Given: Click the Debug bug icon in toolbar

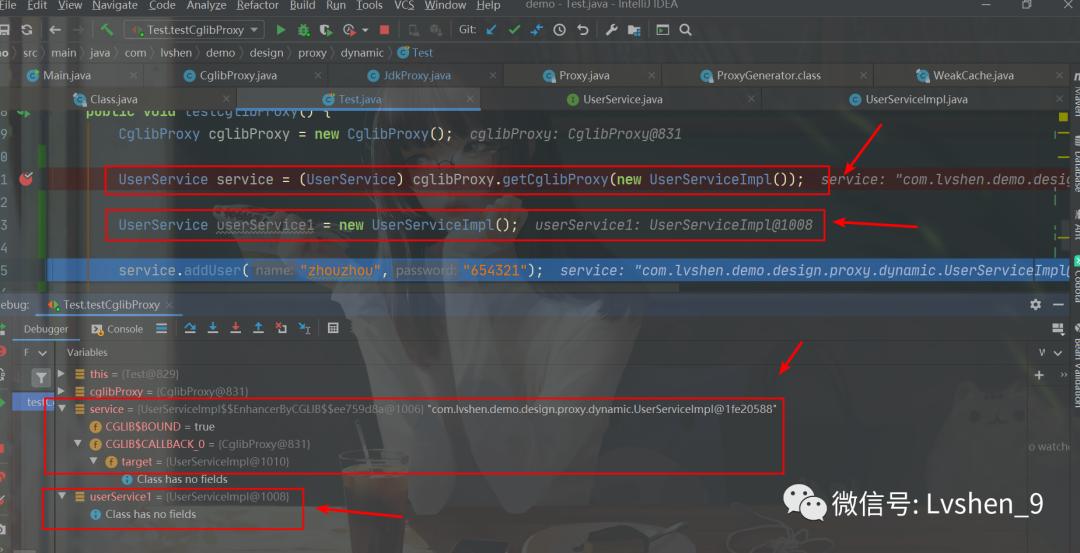Looking at the screenshot, I should pos(303,30).
